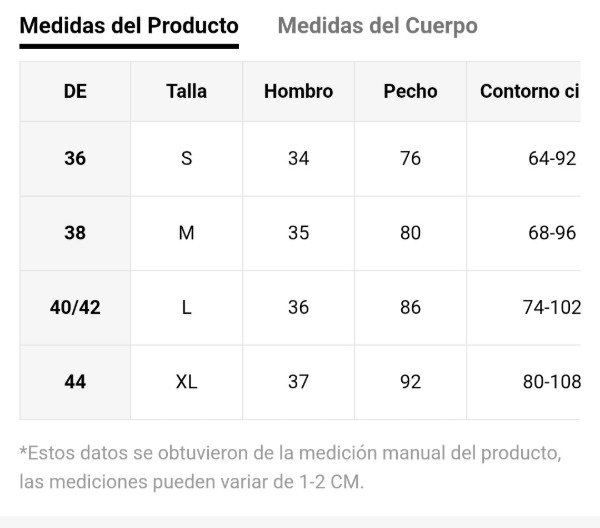Select the Pecho value 80
Image resolution: width=600 pixels, height=528 pixels.
[410, 233]
